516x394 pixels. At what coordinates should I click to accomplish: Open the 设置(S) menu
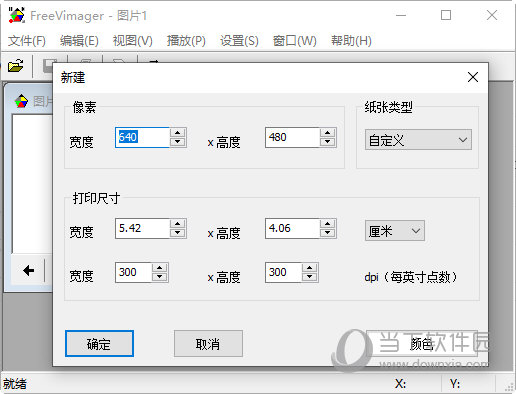click(x=239, y=41)
